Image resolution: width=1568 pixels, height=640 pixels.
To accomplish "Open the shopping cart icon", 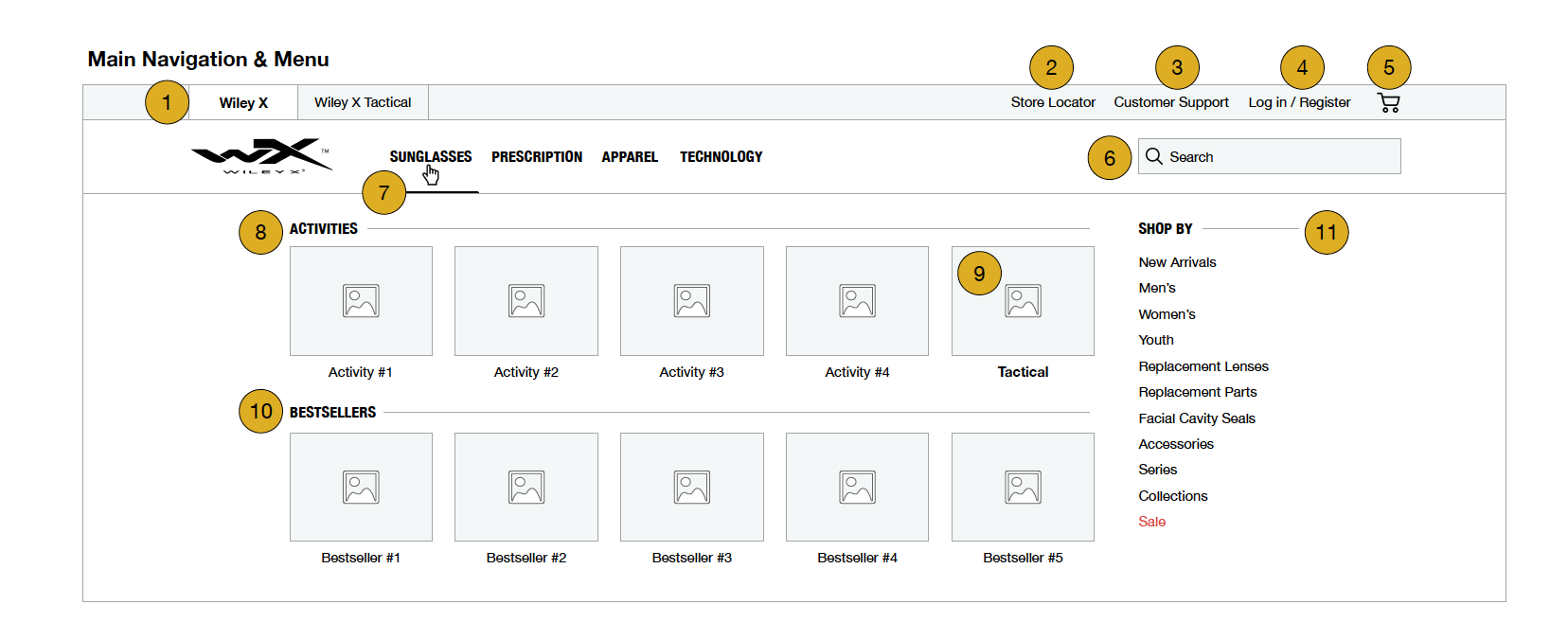I will point(1388,102).
